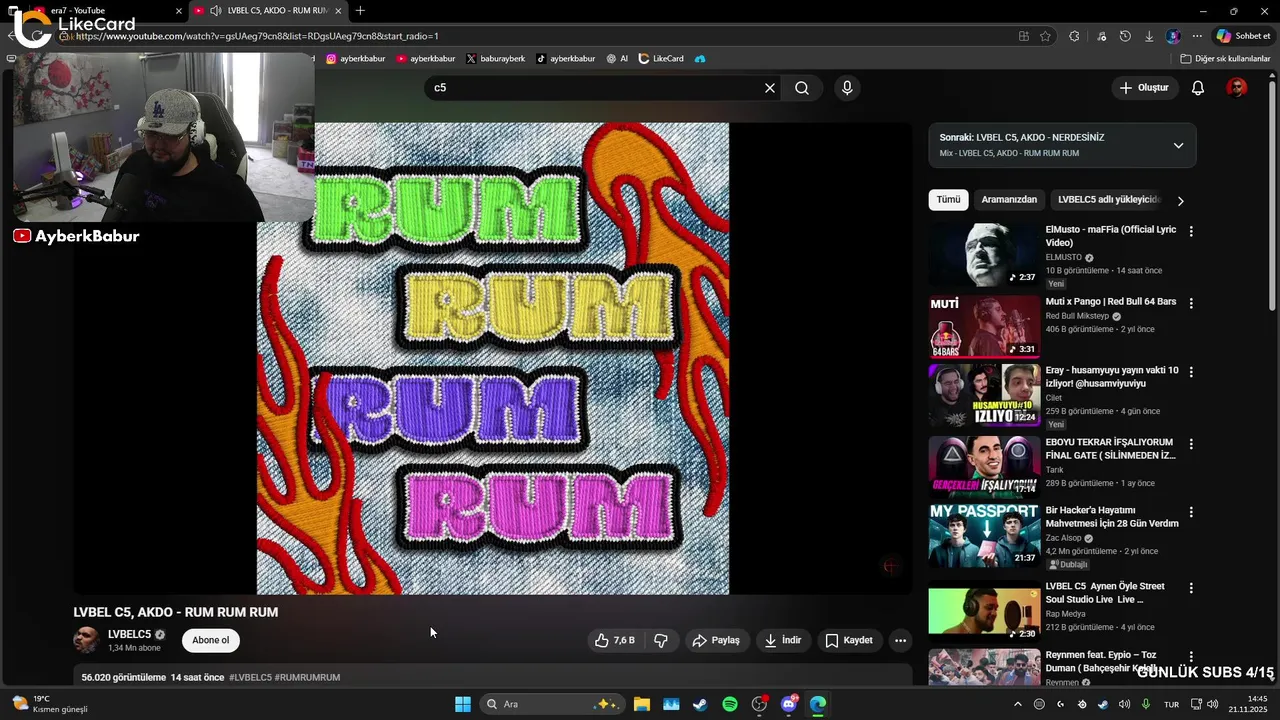Play the Muti x Pango 64 Bars thumbnail
Viewport: 1280px width, 720px height.
[x=984, y=326]
